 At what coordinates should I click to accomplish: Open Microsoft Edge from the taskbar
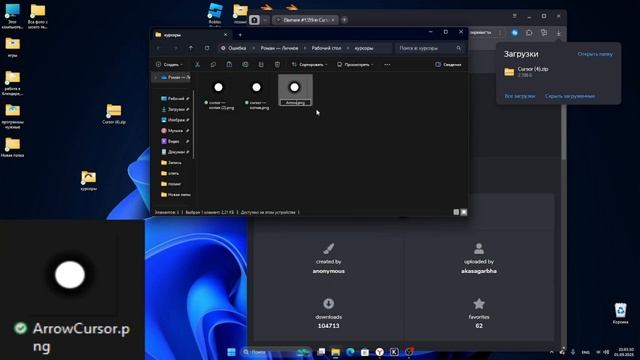(350, 352)
